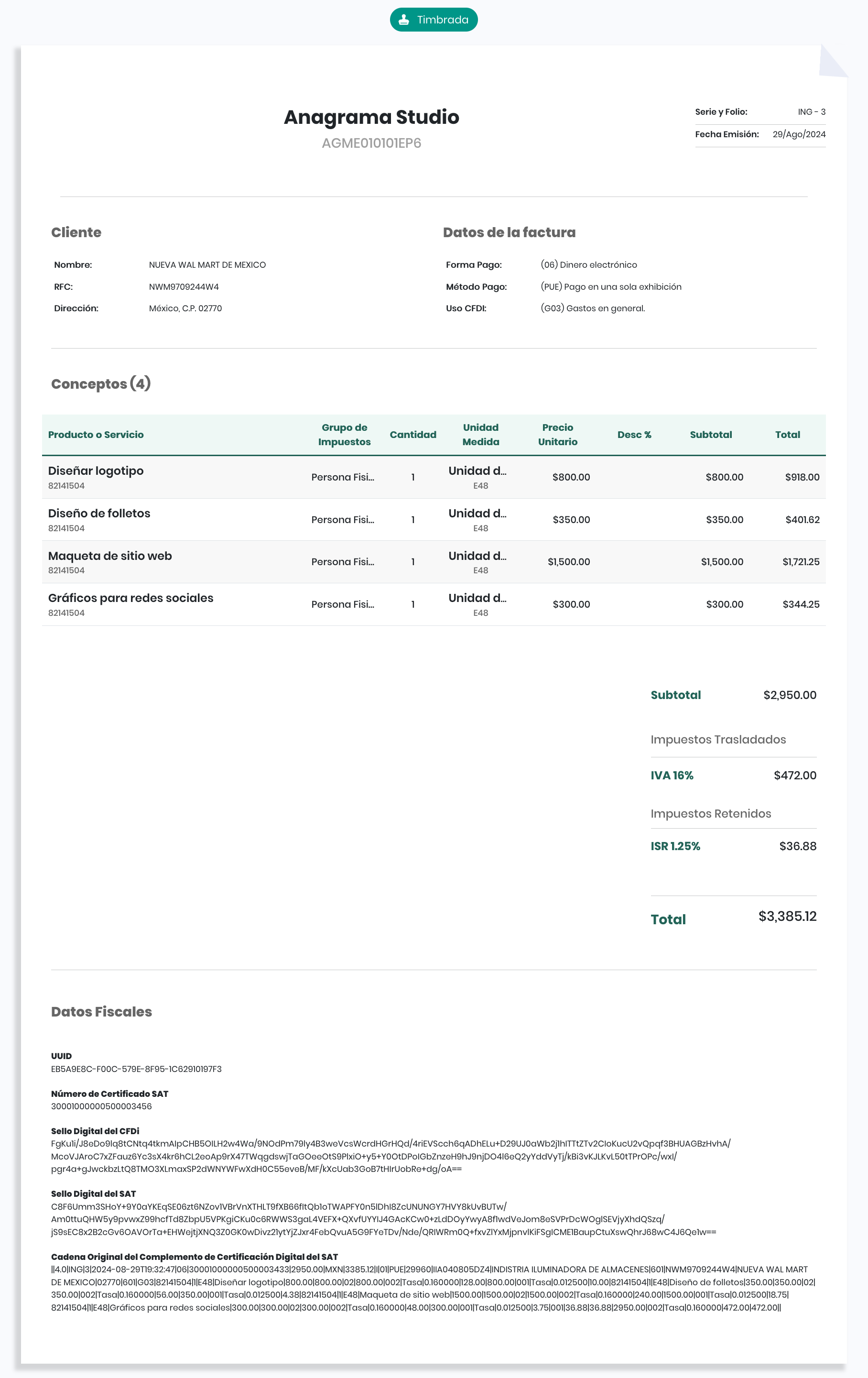
Task: Click the Precio Unitario column header
Action: [x=558, y=435]
